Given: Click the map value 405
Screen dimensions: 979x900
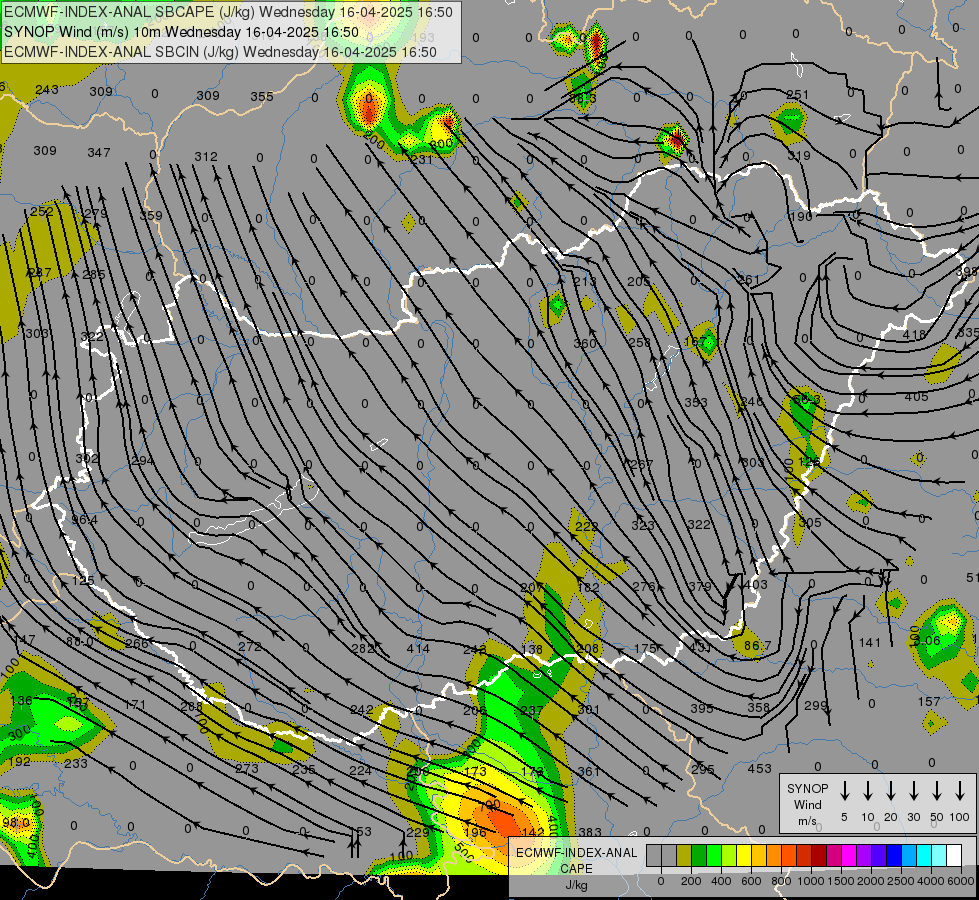Looking at the screenshot, I should point(917,396).
